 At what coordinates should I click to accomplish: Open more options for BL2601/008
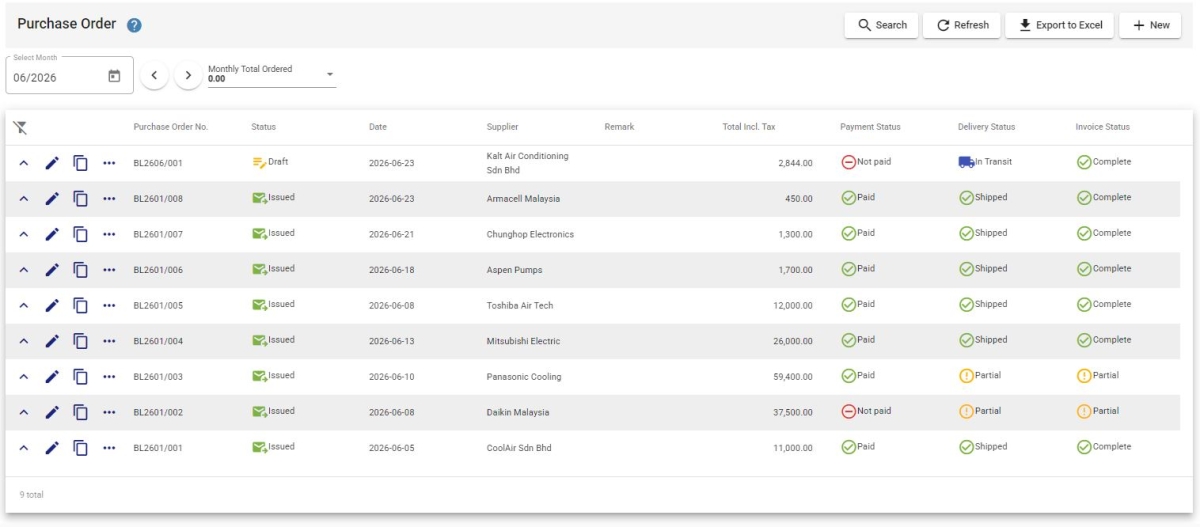tap(109, 199)
